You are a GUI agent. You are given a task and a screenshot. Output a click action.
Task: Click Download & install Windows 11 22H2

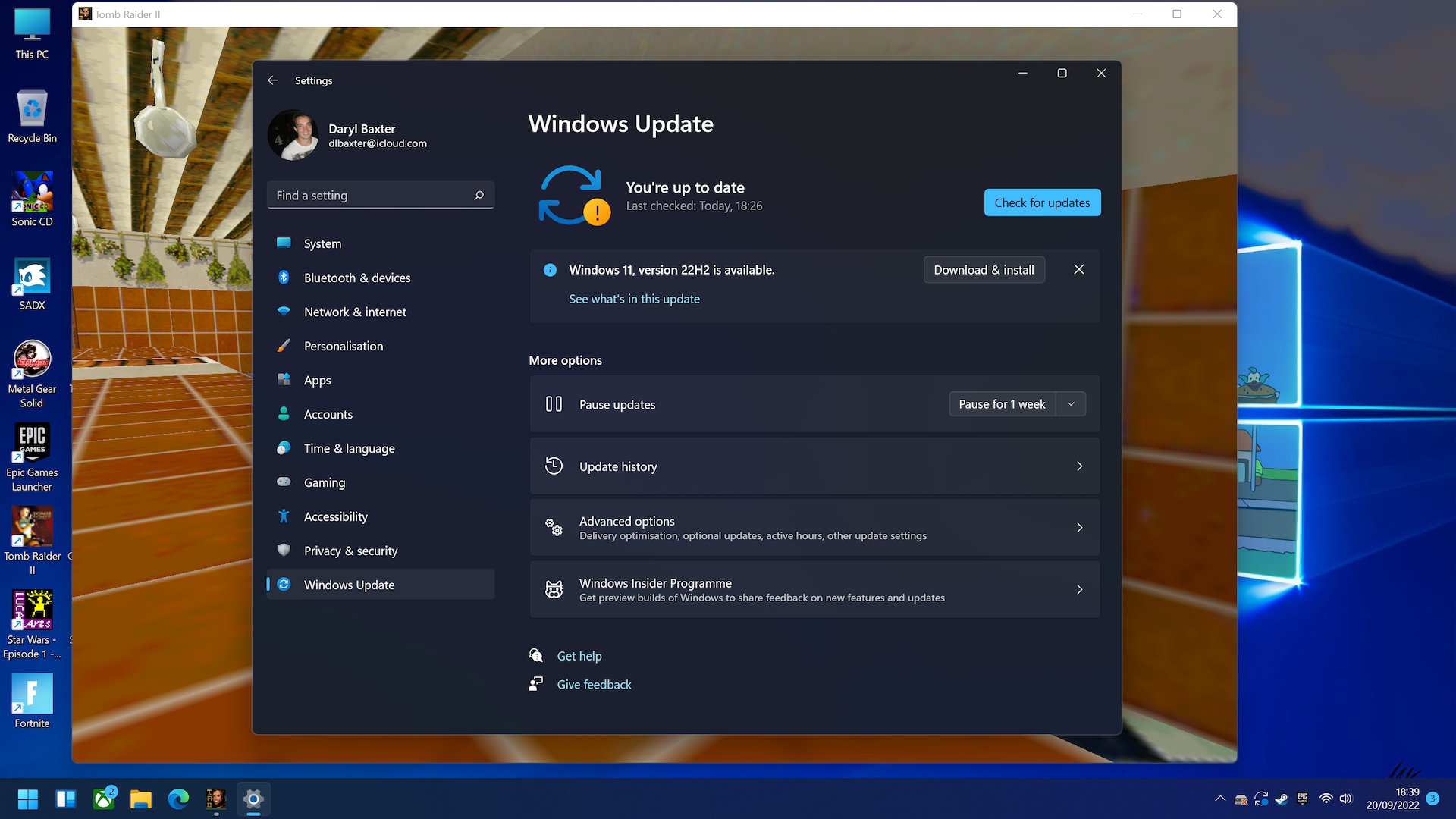click(984, 269)
